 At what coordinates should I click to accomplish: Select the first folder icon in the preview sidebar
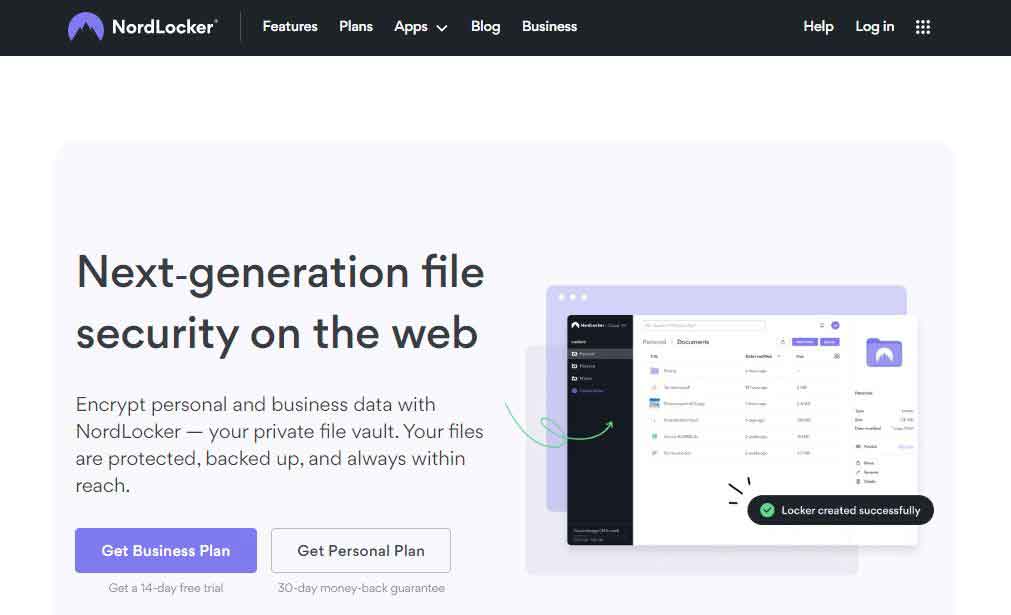574,354
